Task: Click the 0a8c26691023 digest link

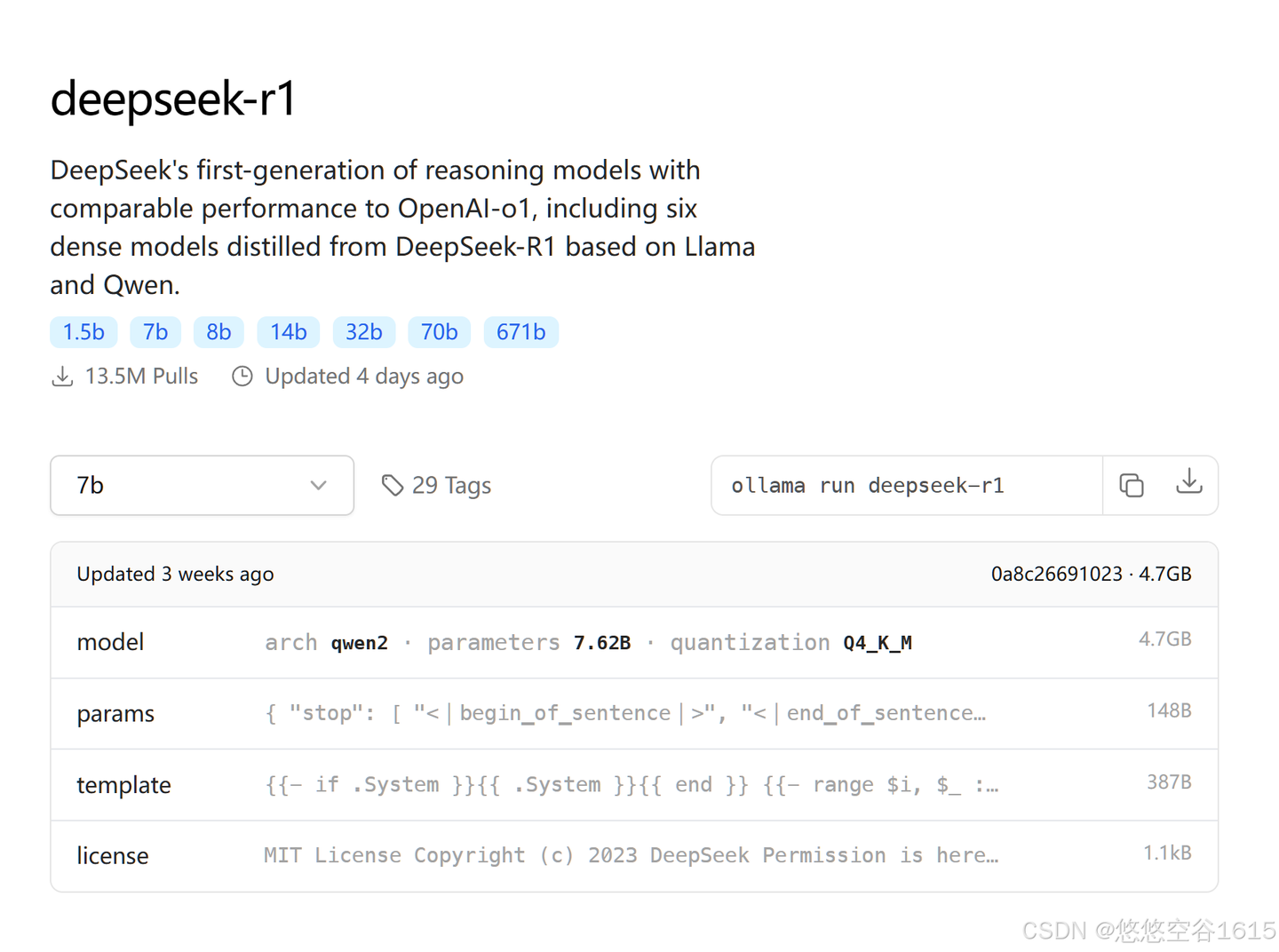Action: pos(1057,574)
